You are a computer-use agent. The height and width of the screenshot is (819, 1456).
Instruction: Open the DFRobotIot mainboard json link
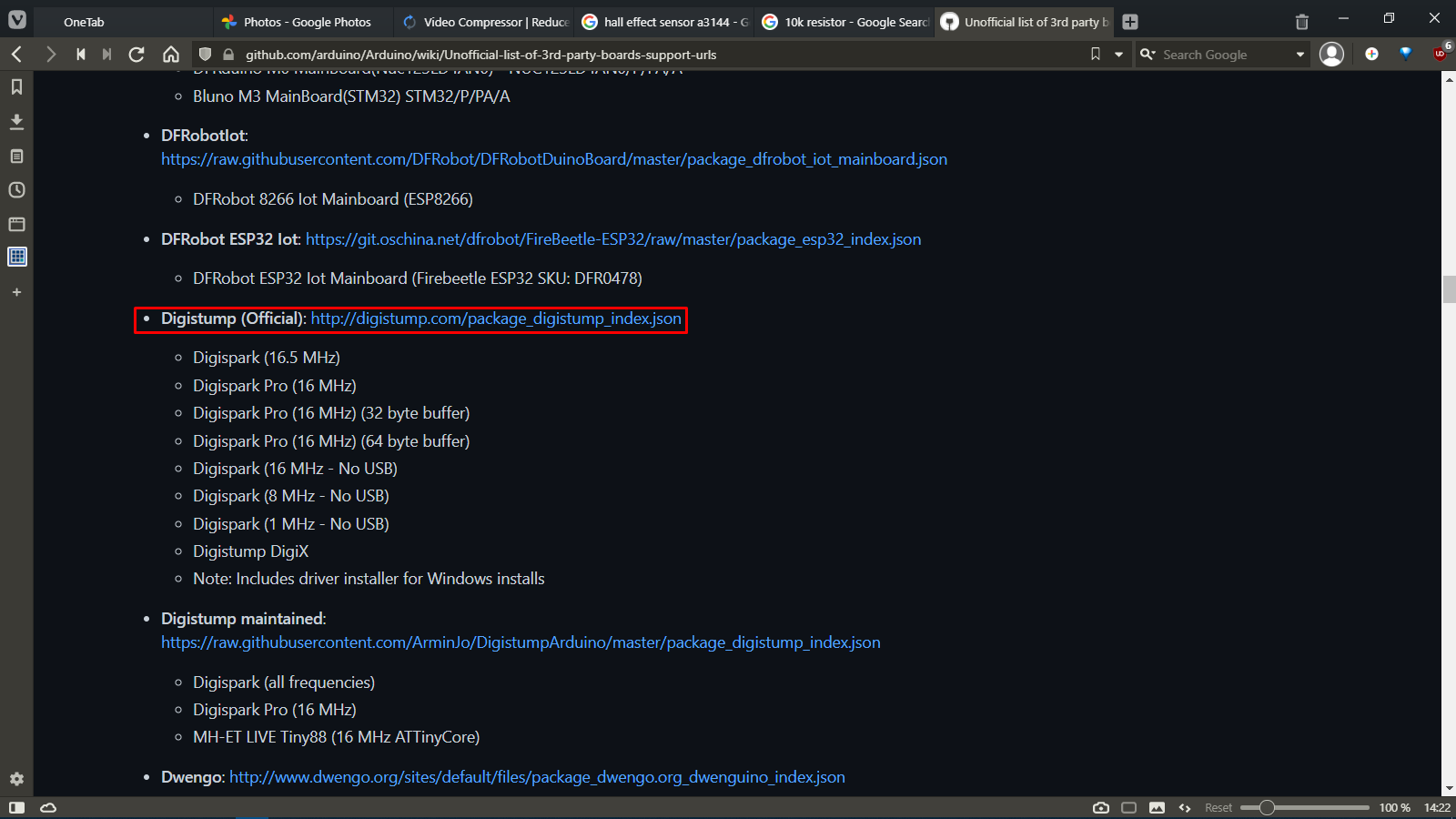(x=554, y=159)
